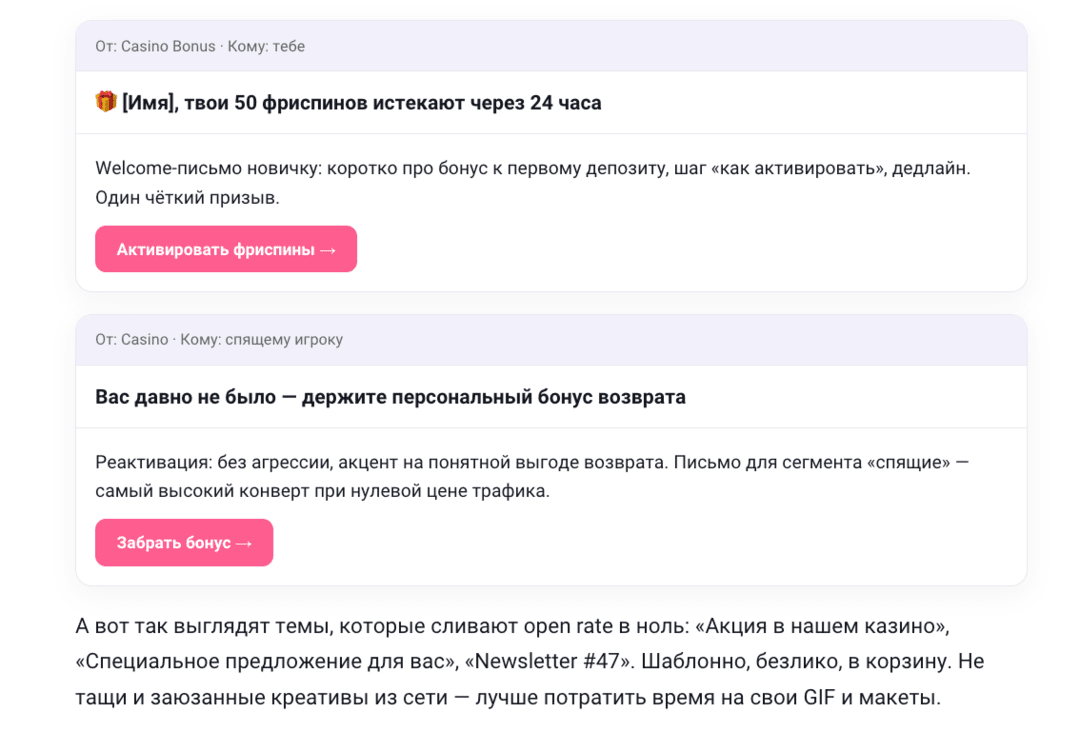Click the Забрать бонус button
Viewport: 1080px width, 752px height.
(184, 543)
